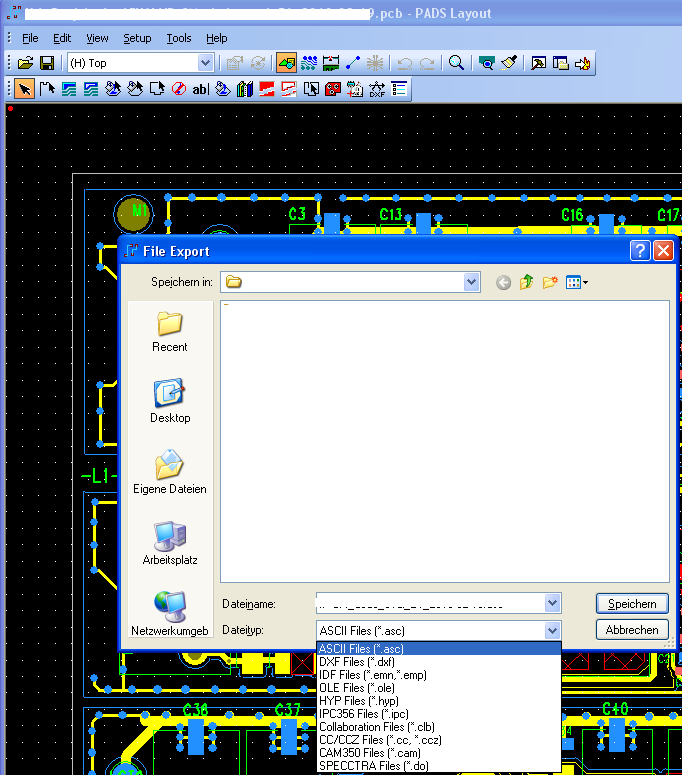
Task: Open the Design Toolbar wavy traces icon
Action: pyautogui.click(x=309, y=63)
